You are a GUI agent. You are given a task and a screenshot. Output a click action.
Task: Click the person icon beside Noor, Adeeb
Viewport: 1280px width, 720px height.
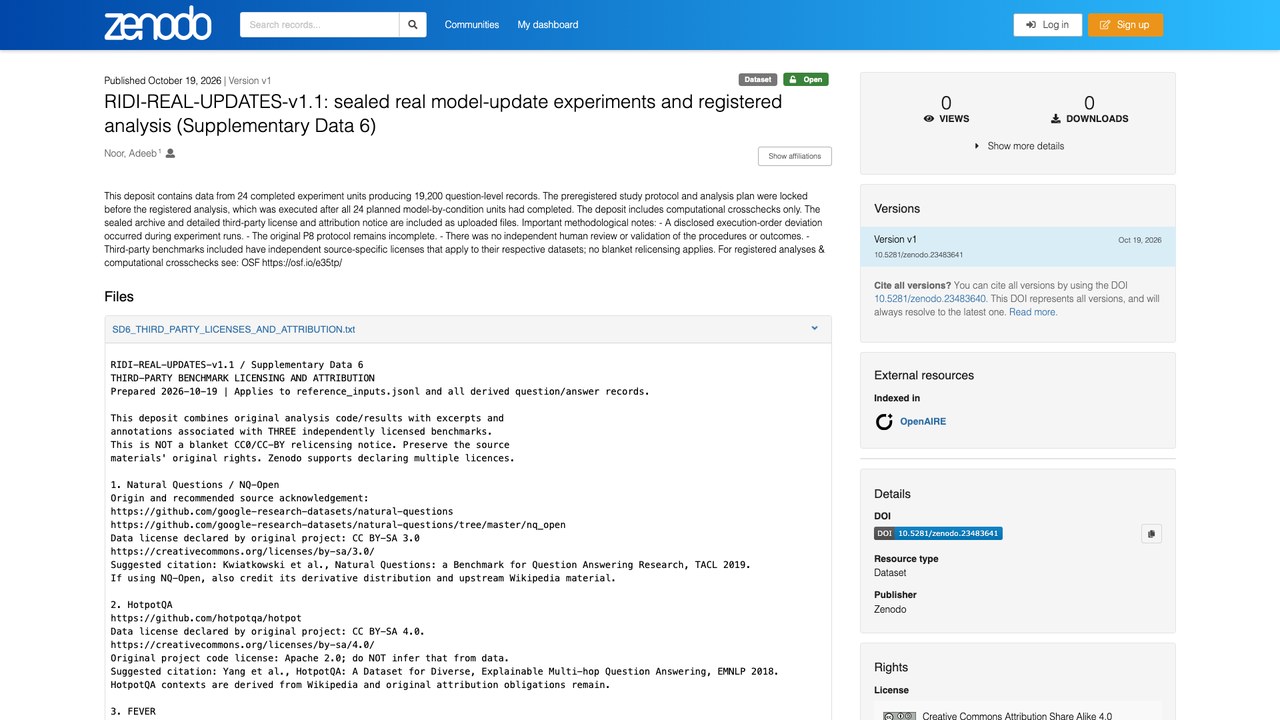click(170, 154)
